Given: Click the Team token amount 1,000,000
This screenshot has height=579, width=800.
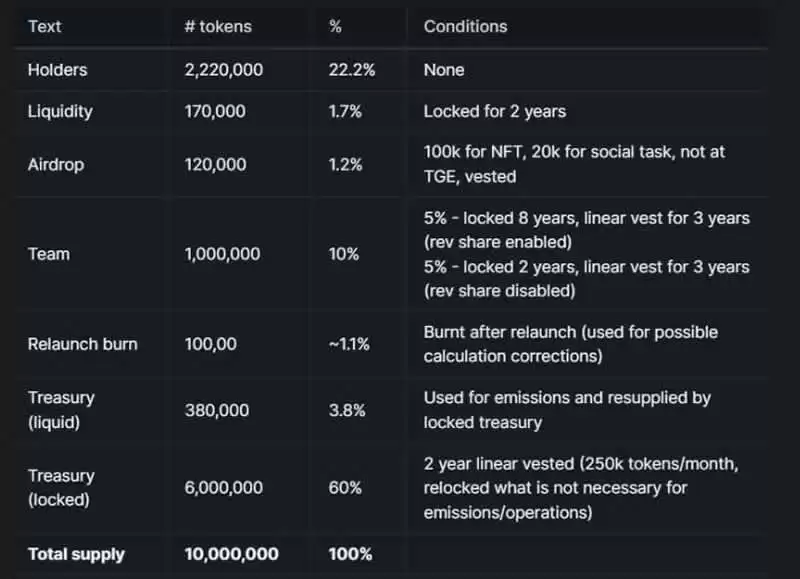Looking at the screenshot, I should tap(224, 254).
